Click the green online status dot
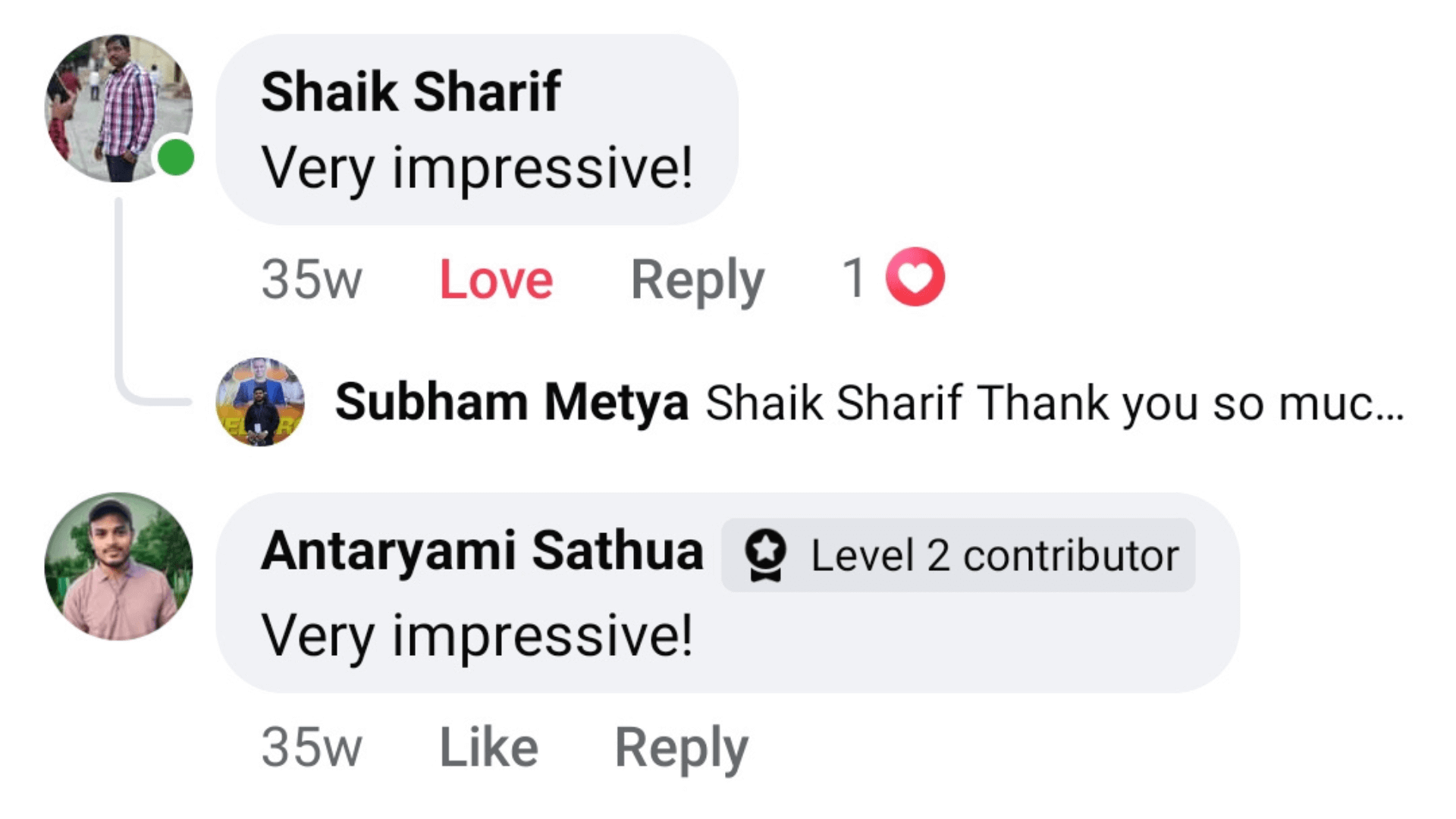 pyautogui.click(x=176, y=158)
